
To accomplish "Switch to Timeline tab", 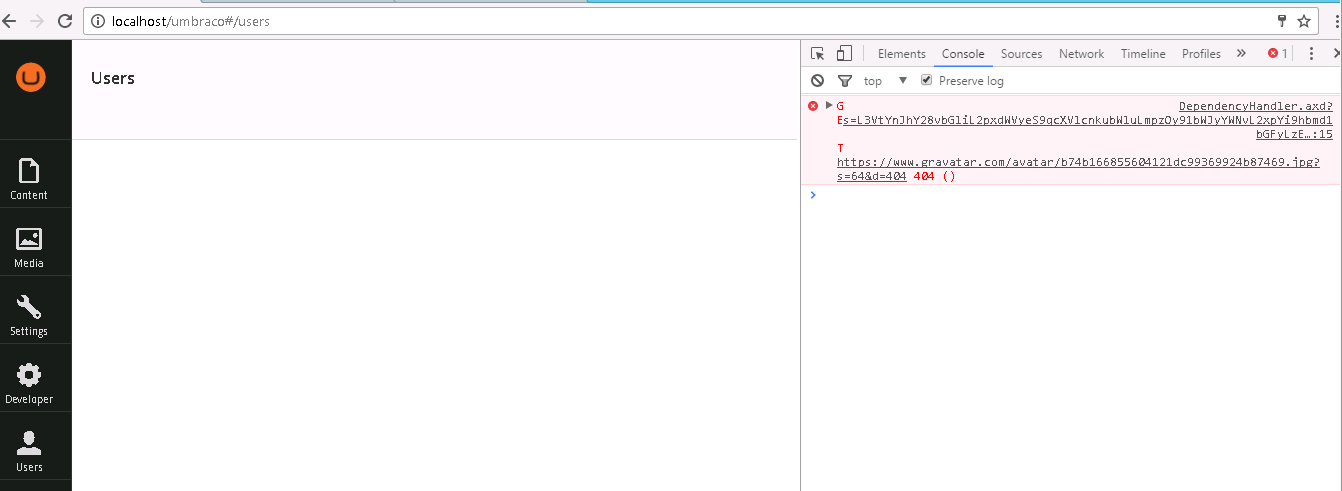I will click(1143, 54).
